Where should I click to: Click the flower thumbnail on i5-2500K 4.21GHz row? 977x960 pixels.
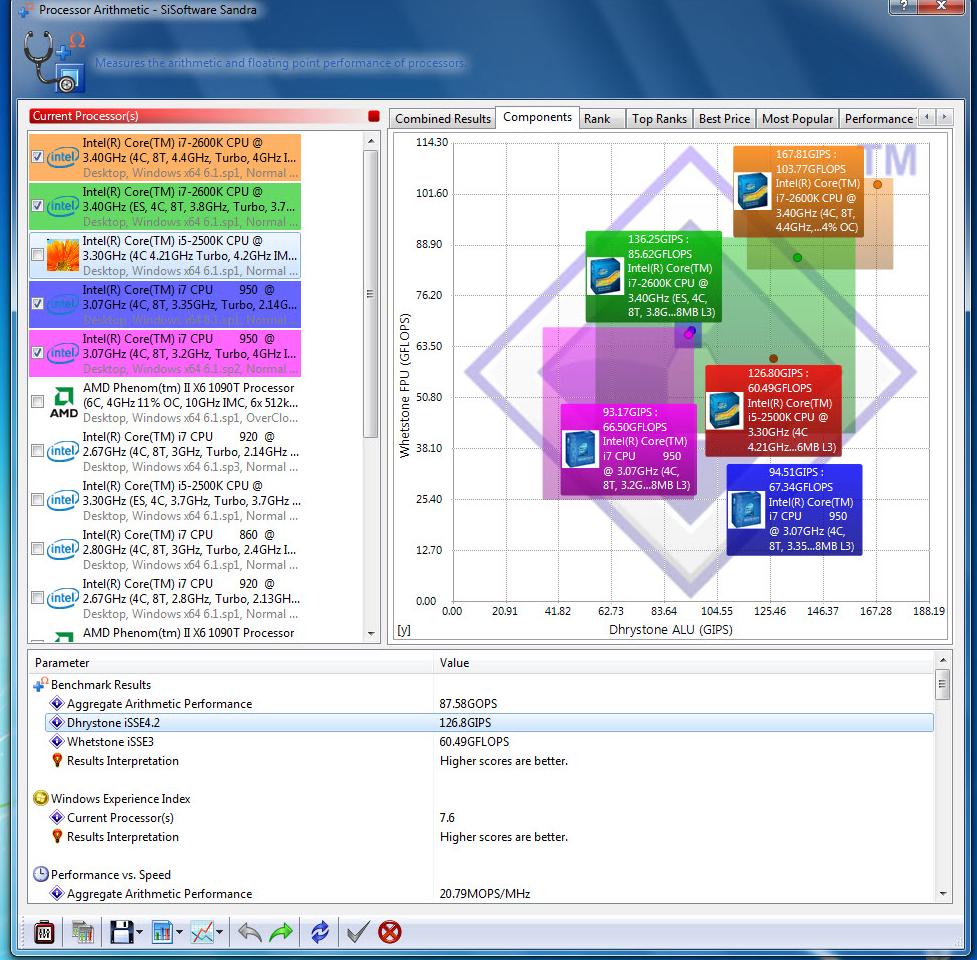(x=63, y=255)
